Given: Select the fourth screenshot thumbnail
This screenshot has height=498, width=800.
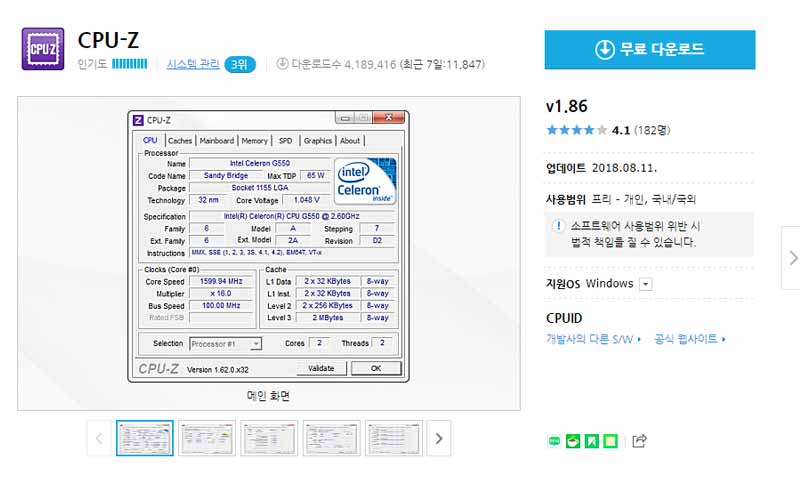Looking at the screenshot, I should click(x=332, y=438).
